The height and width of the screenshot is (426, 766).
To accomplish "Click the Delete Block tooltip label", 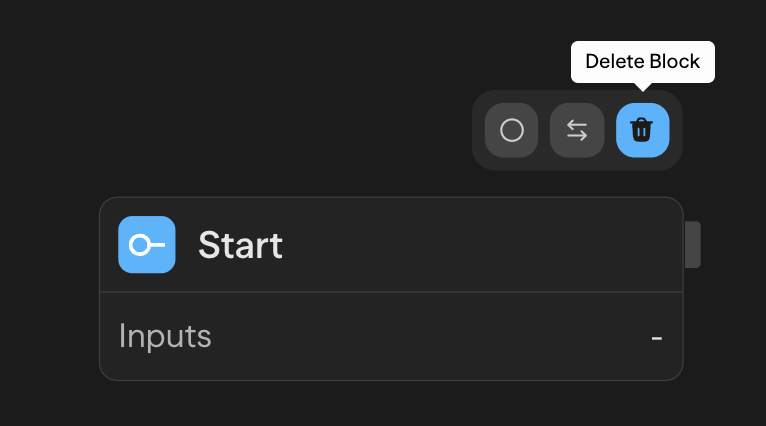I will (x=642, y=62).
